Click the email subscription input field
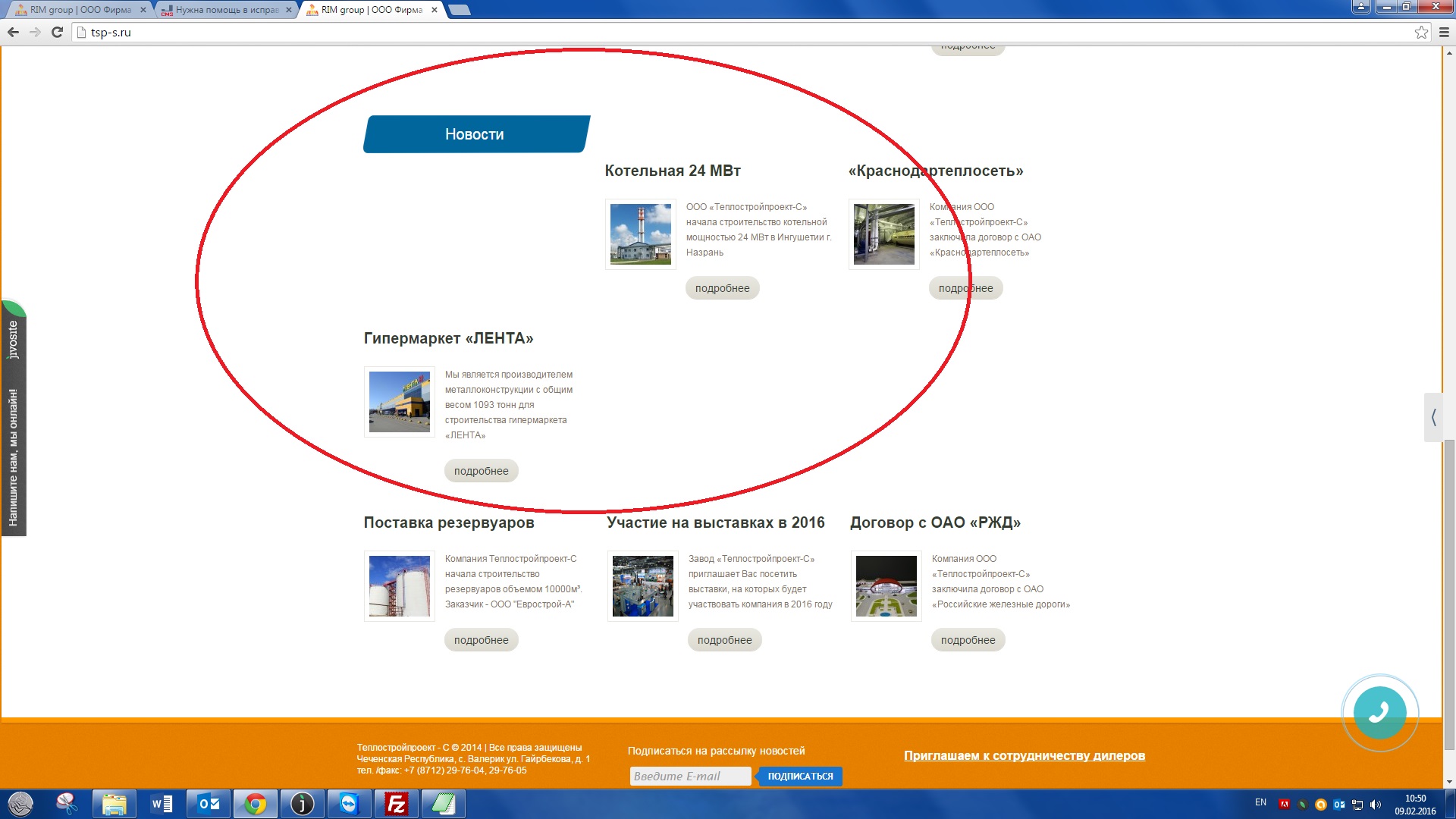The image size is (1456, 819). coord(690,777)
